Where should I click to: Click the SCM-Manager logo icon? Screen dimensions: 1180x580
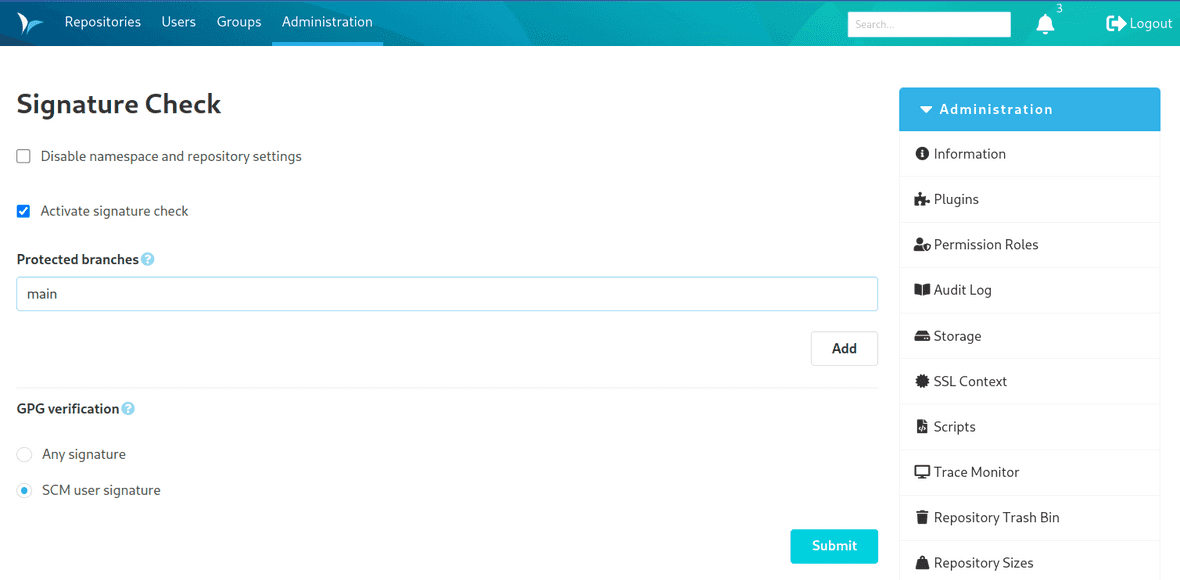coord(28,22)
